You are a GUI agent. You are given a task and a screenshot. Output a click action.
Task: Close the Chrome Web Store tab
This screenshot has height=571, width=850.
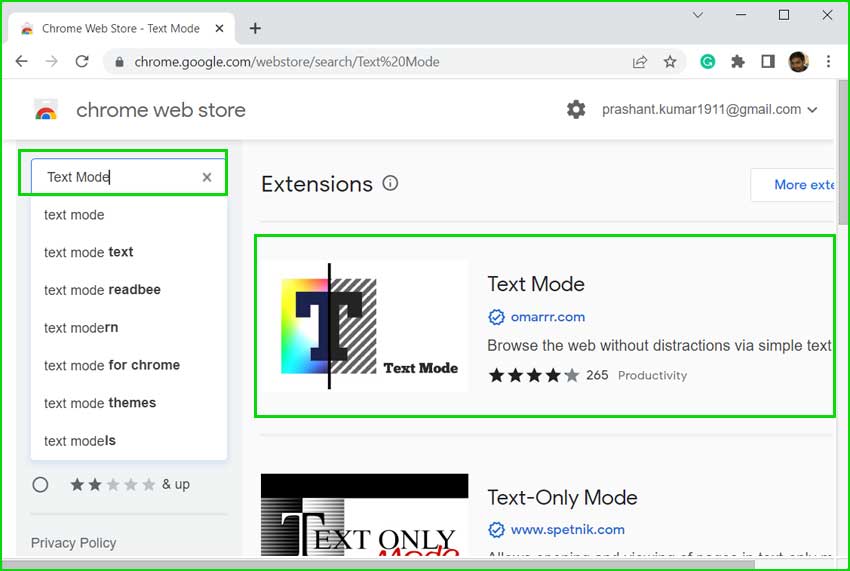219,28
